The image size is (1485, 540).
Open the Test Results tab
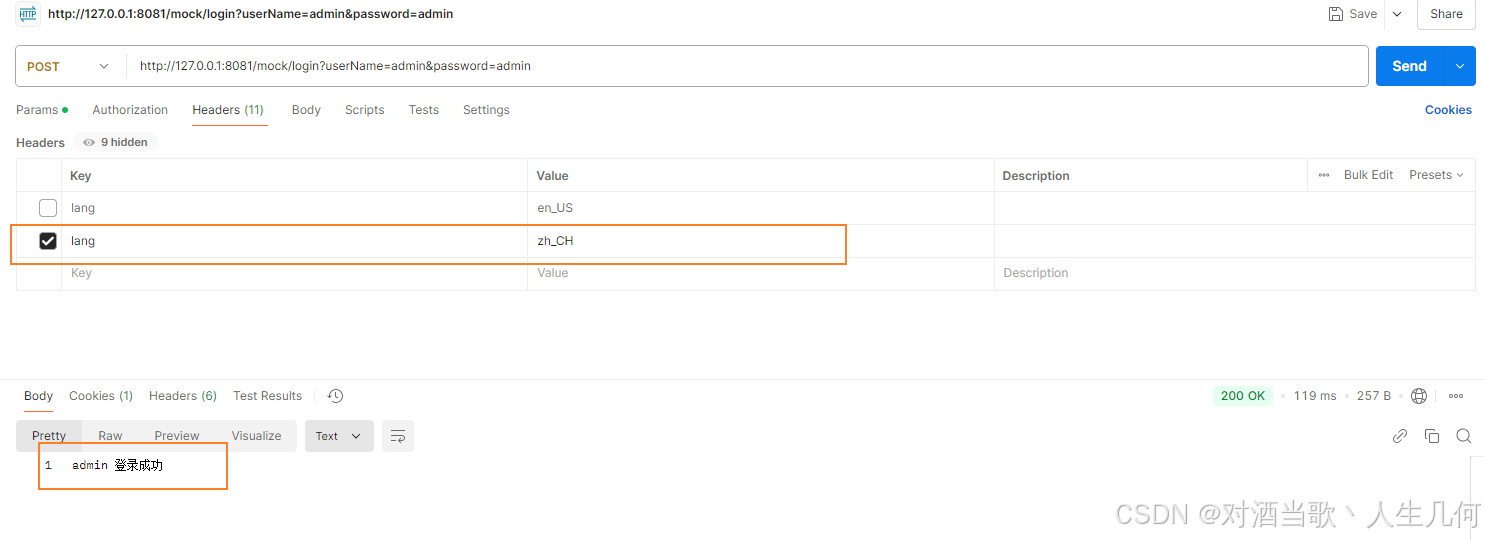click(267, 396)
